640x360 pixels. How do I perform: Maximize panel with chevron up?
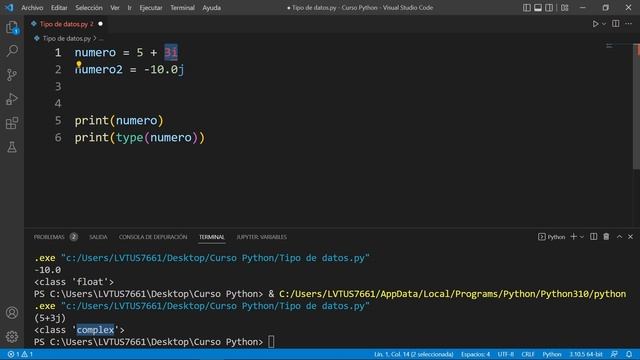619,237
